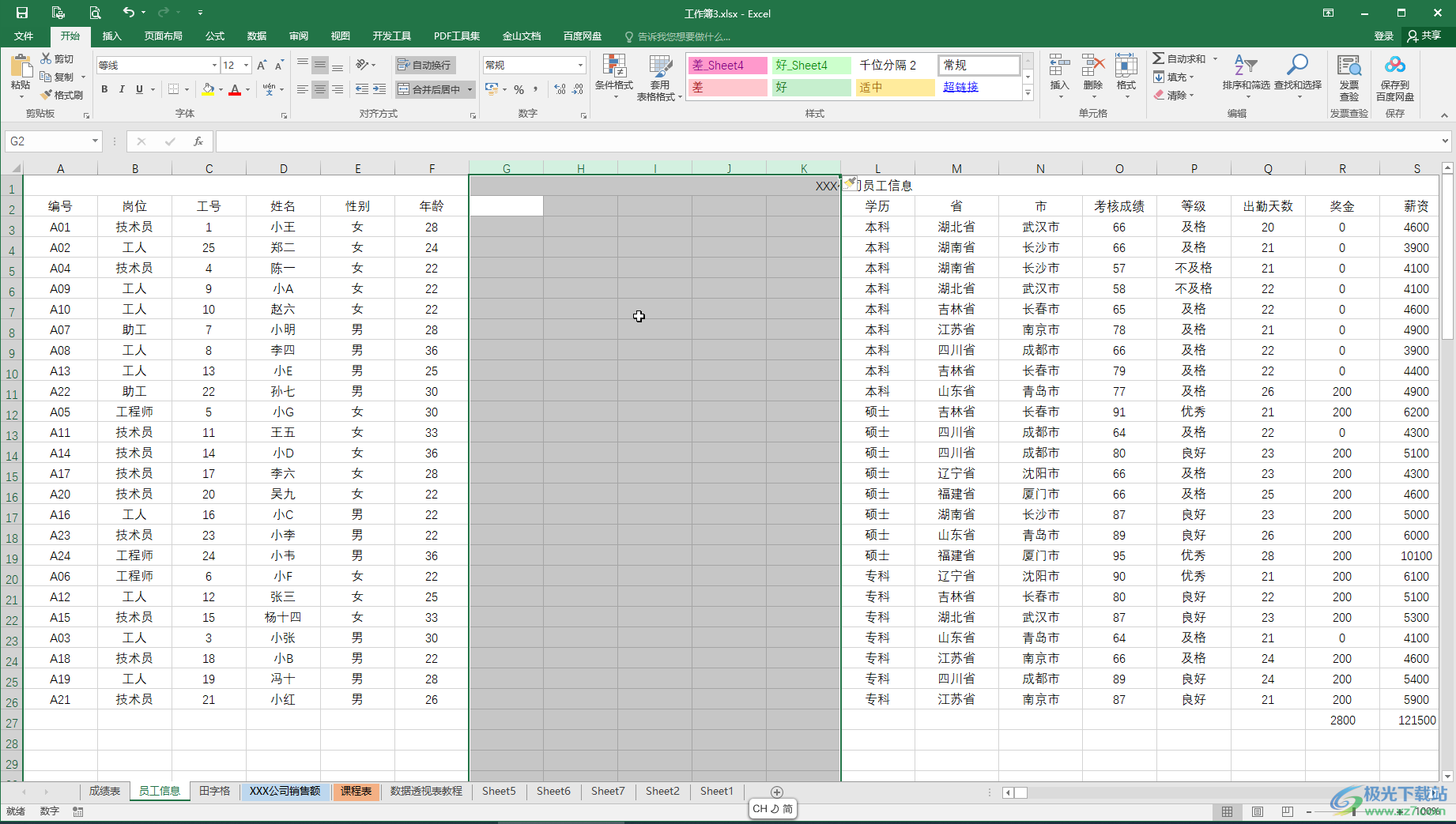The width and height of the screenshot is (1456, 824).
Task: Toggle Bold formatting
Action: tap(104, 89)
